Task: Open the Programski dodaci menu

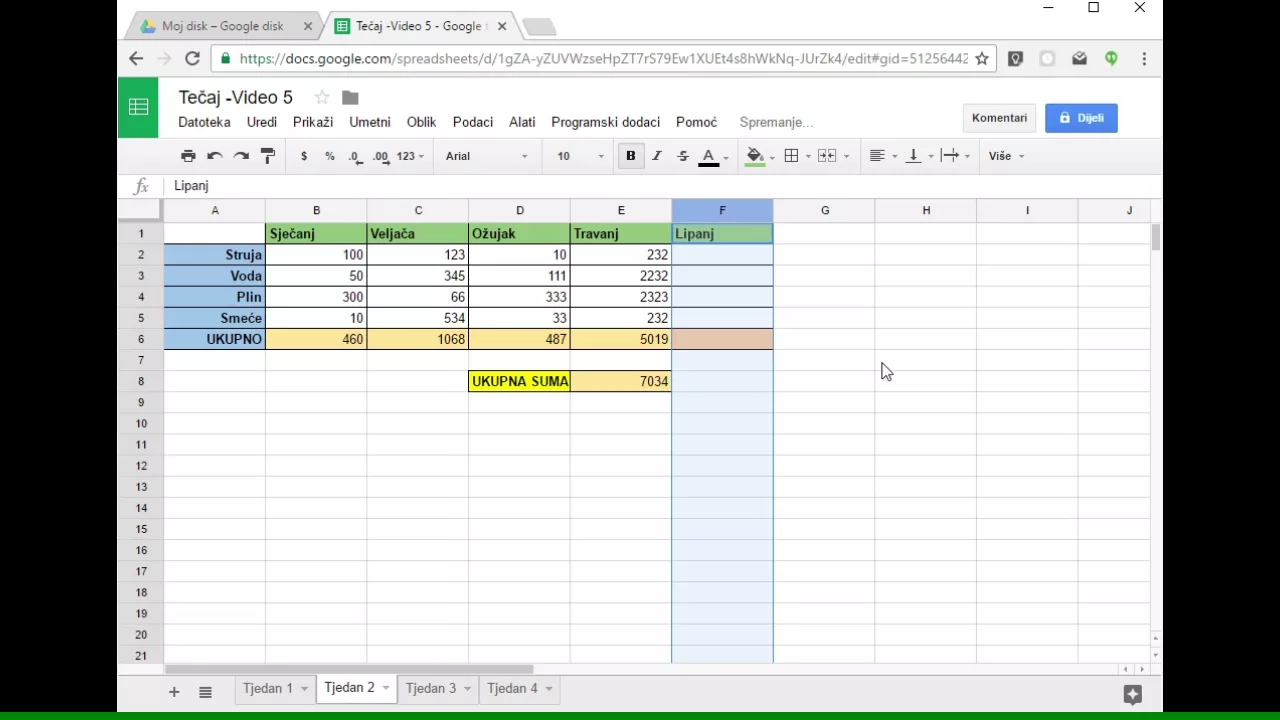Action: [x=606, y=122]
